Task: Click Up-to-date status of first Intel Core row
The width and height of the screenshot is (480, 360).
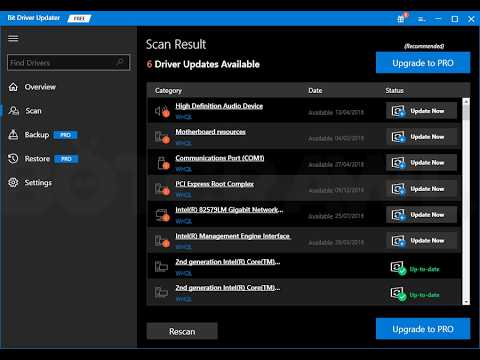Action: (x=415, y=268)
